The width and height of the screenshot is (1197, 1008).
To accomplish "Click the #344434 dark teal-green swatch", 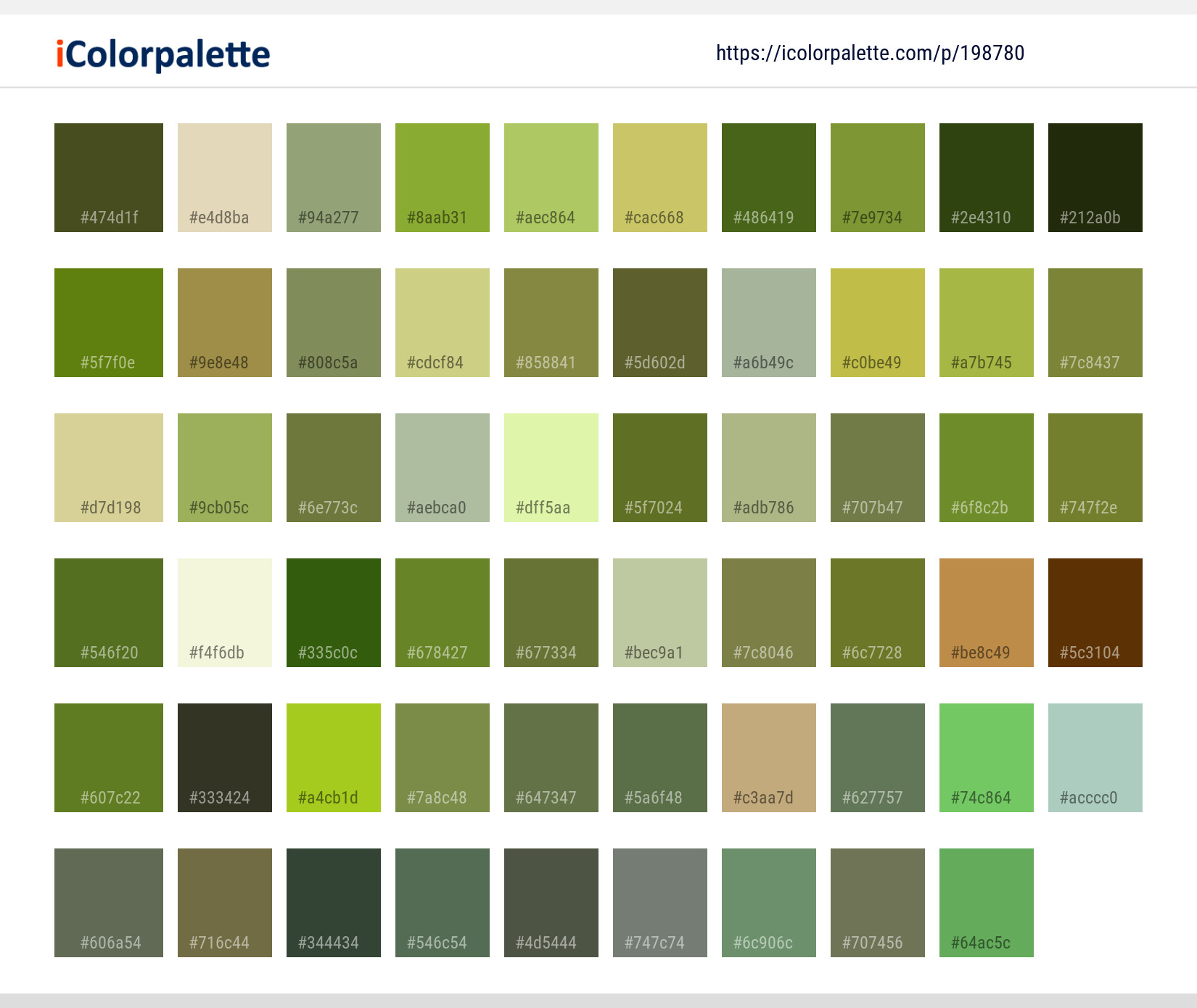I will [x=334, y=903].
